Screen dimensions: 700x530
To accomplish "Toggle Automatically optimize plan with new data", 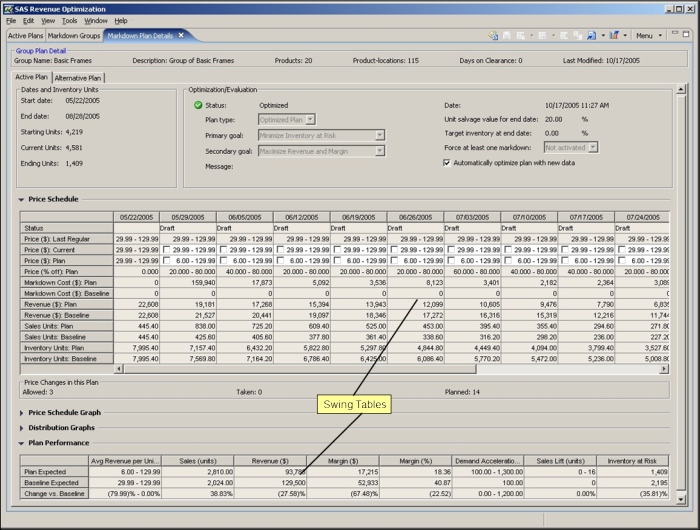I will (x=447, y=163).
